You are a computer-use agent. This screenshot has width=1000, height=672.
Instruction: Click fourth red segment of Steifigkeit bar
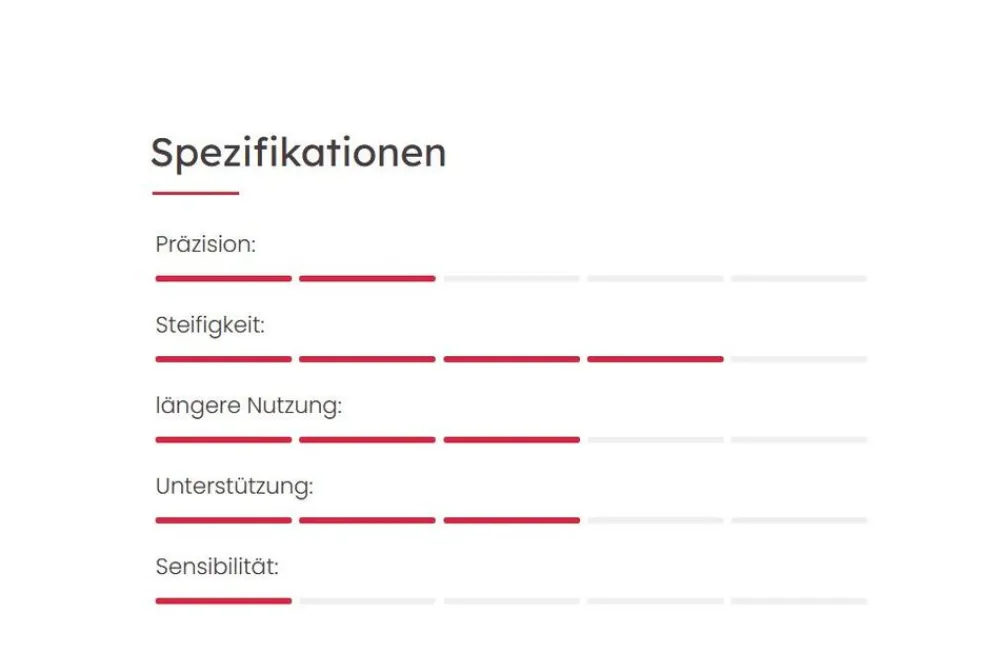[655, 359]
